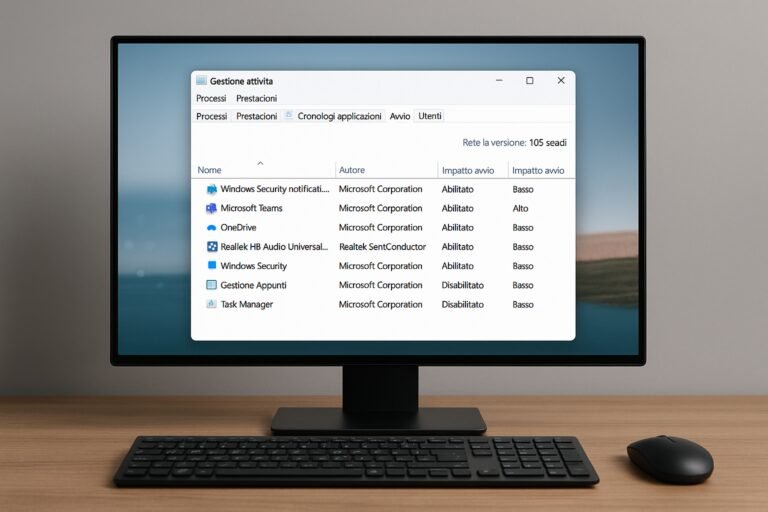Viewport: 768px width, 512px height.
Task: Select the Gestione Appunti icon
Action: coord(211,285)
